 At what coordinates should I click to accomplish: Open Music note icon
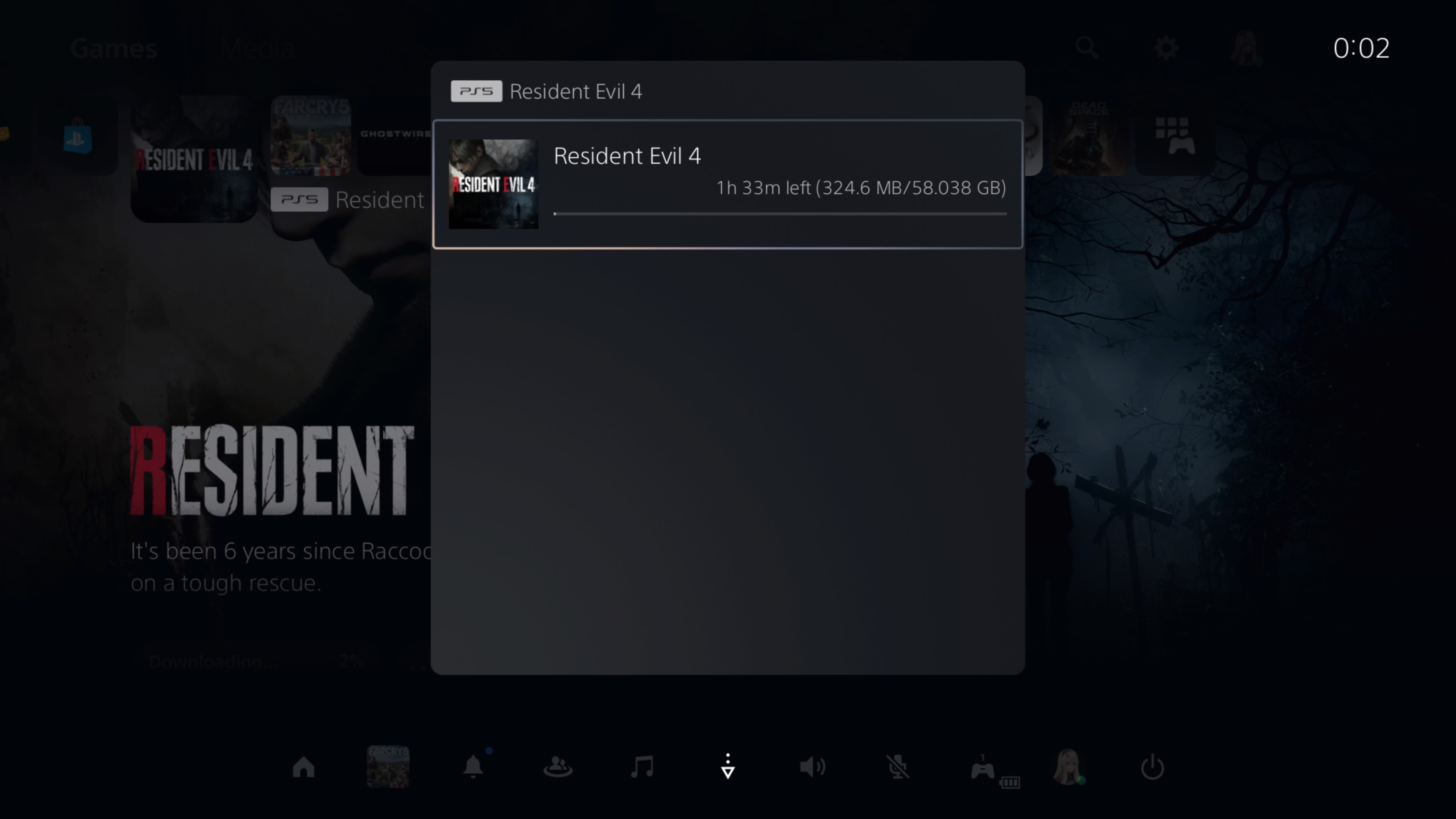click(643, 767)
